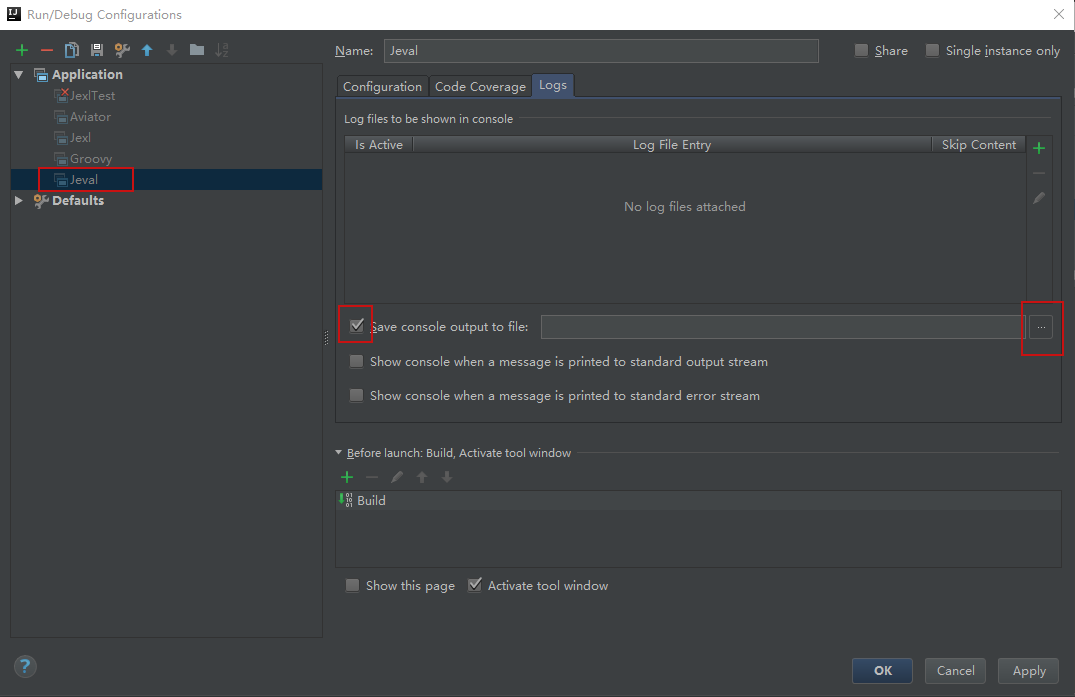Screen dimensions: 1075x697
Task: Collapse the Before launch section
Action: point(341,453)
